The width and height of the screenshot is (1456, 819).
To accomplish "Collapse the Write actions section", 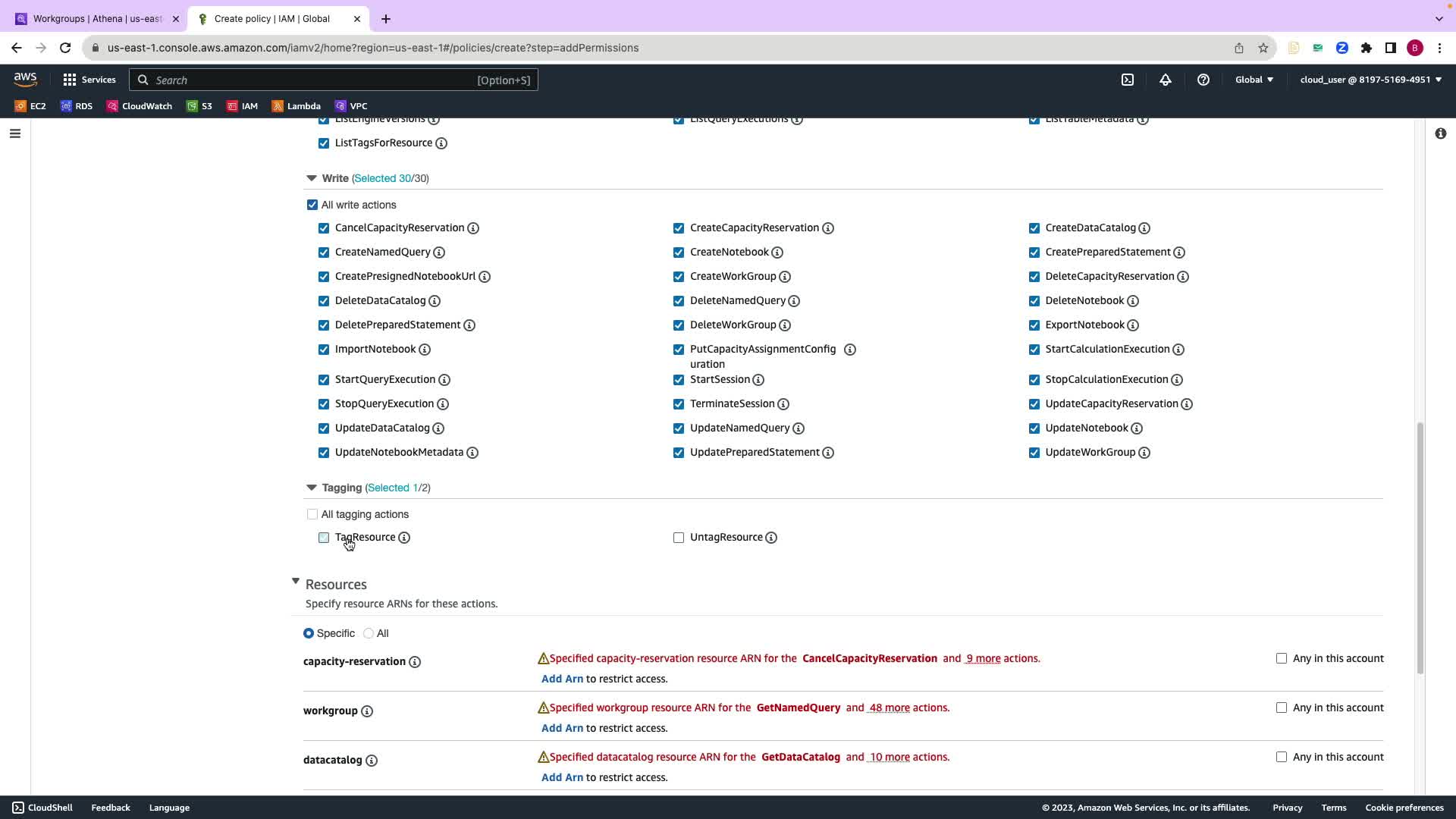I will coord(311,178).
